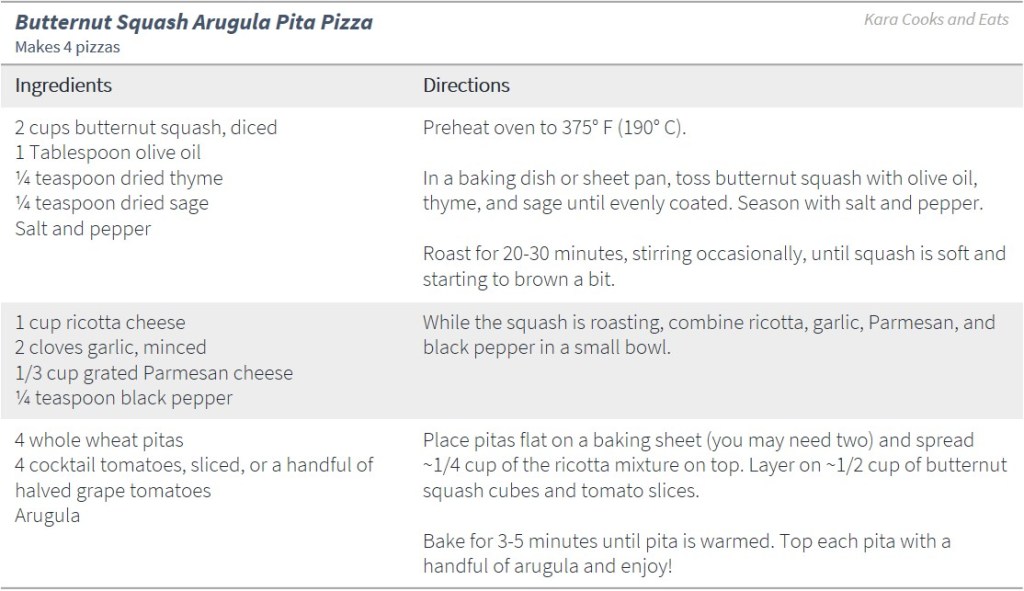1024x591 pixels.
Task: Click the Arugula ingredient line
Action: pos(47,516)
